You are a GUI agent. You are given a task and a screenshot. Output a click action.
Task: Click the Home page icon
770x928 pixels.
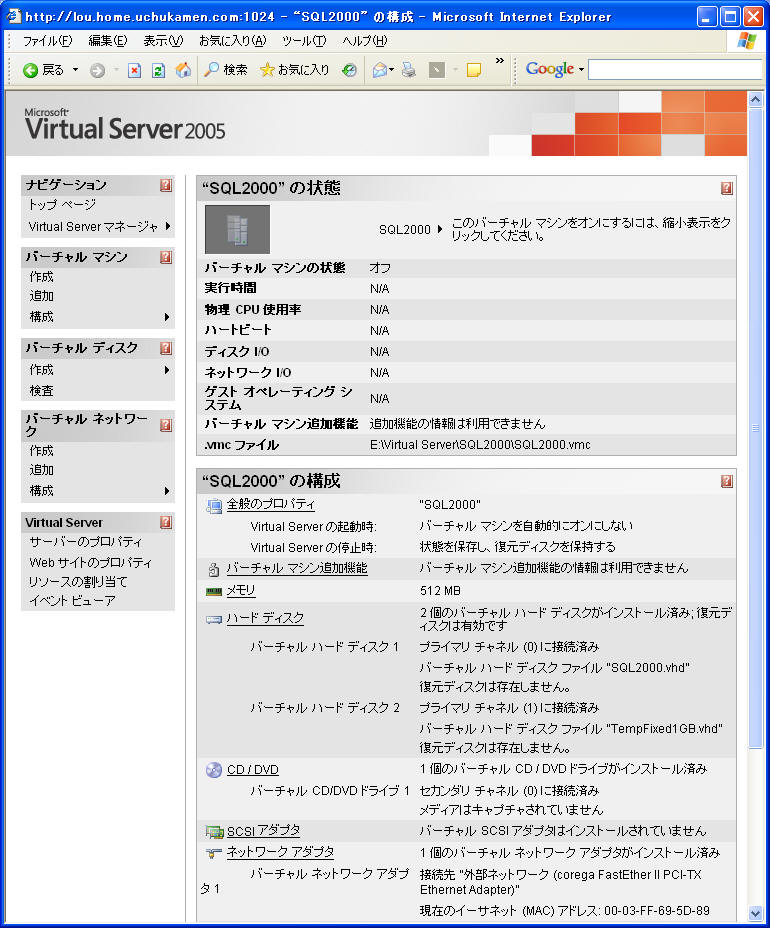click(183, 70)
